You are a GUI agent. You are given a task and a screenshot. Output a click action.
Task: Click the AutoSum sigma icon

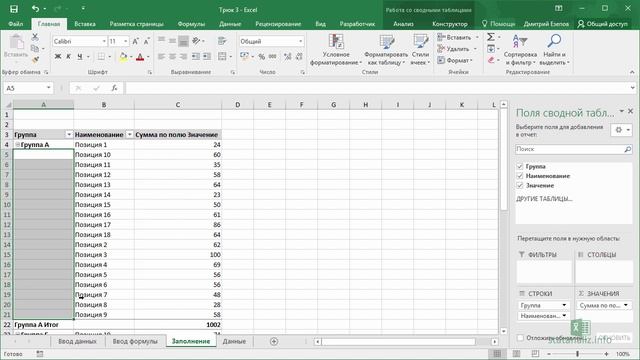pyautogui.click(x=491, y=37)
